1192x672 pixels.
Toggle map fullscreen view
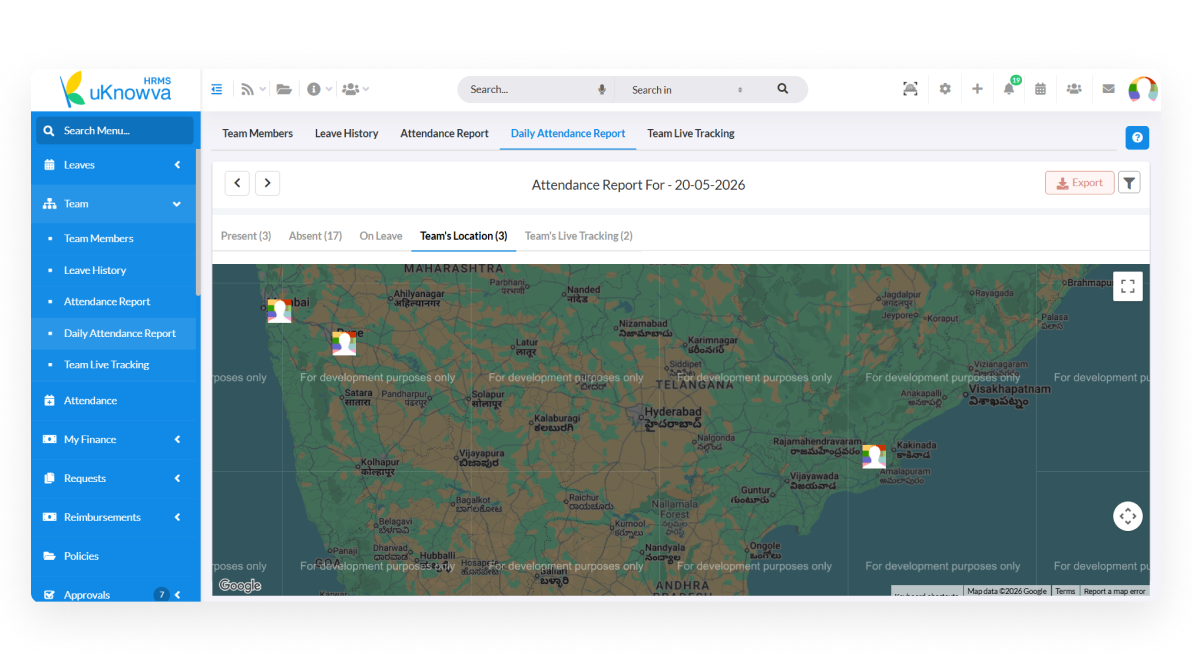[1127, 287]
